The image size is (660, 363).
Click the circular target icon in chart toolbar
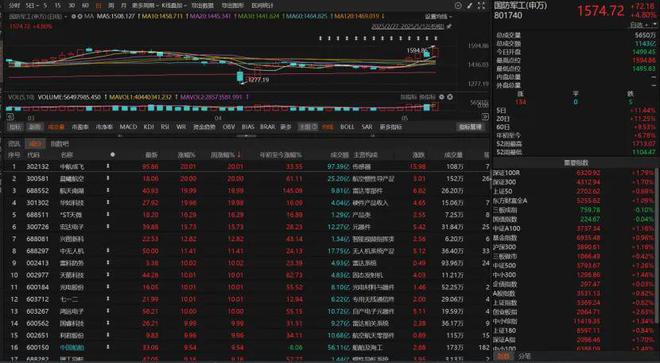click(458, 5)
